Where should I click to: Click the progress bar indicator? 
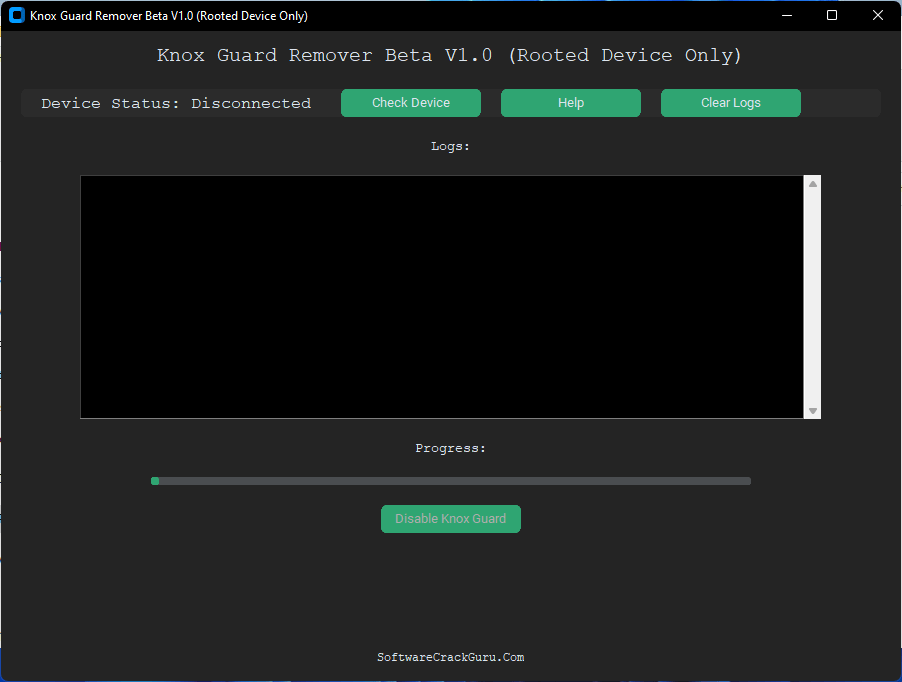[x=450, y=480]
